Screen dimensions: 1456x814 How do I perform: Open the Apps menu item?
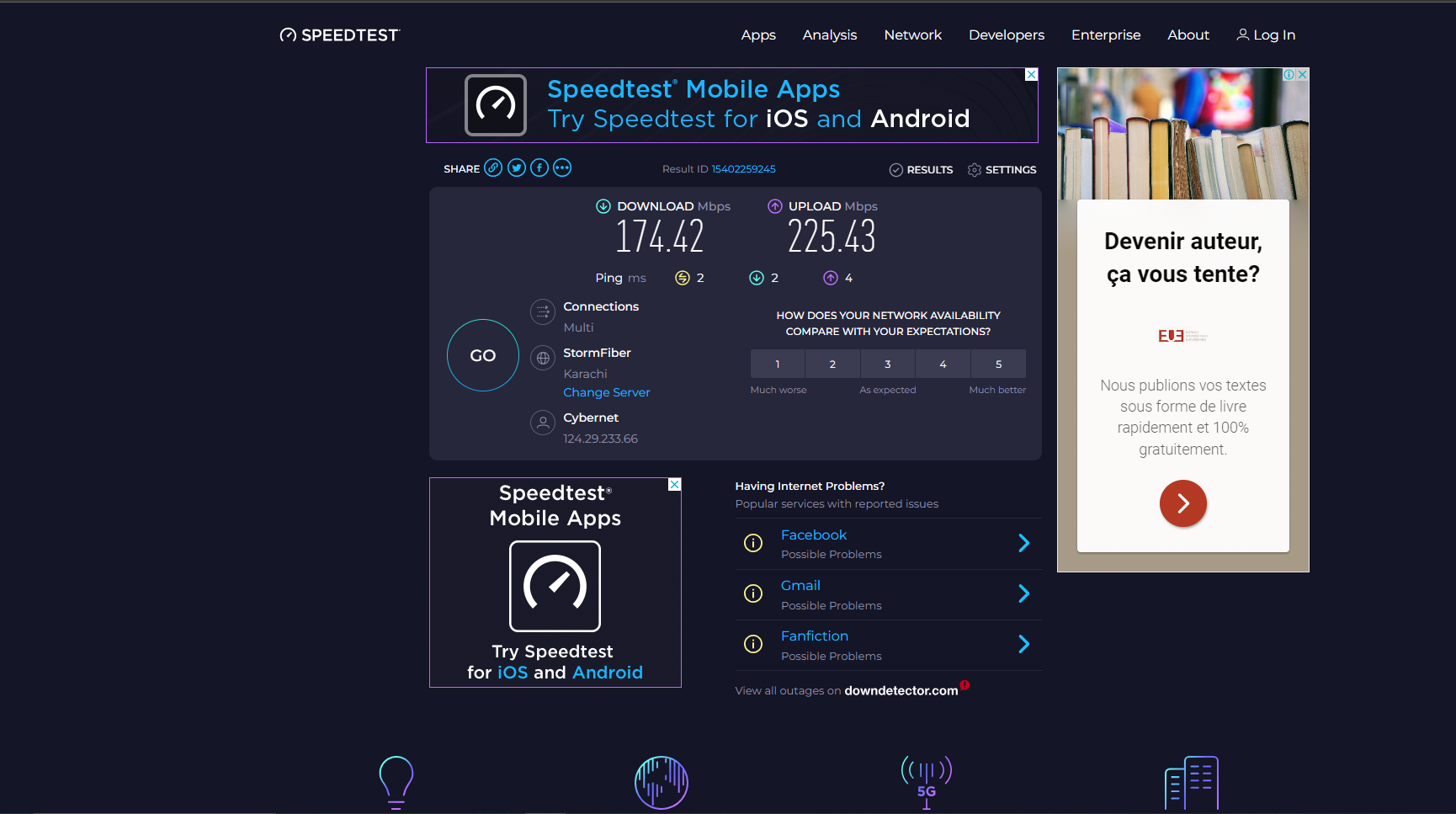click(x=758, y=35)
